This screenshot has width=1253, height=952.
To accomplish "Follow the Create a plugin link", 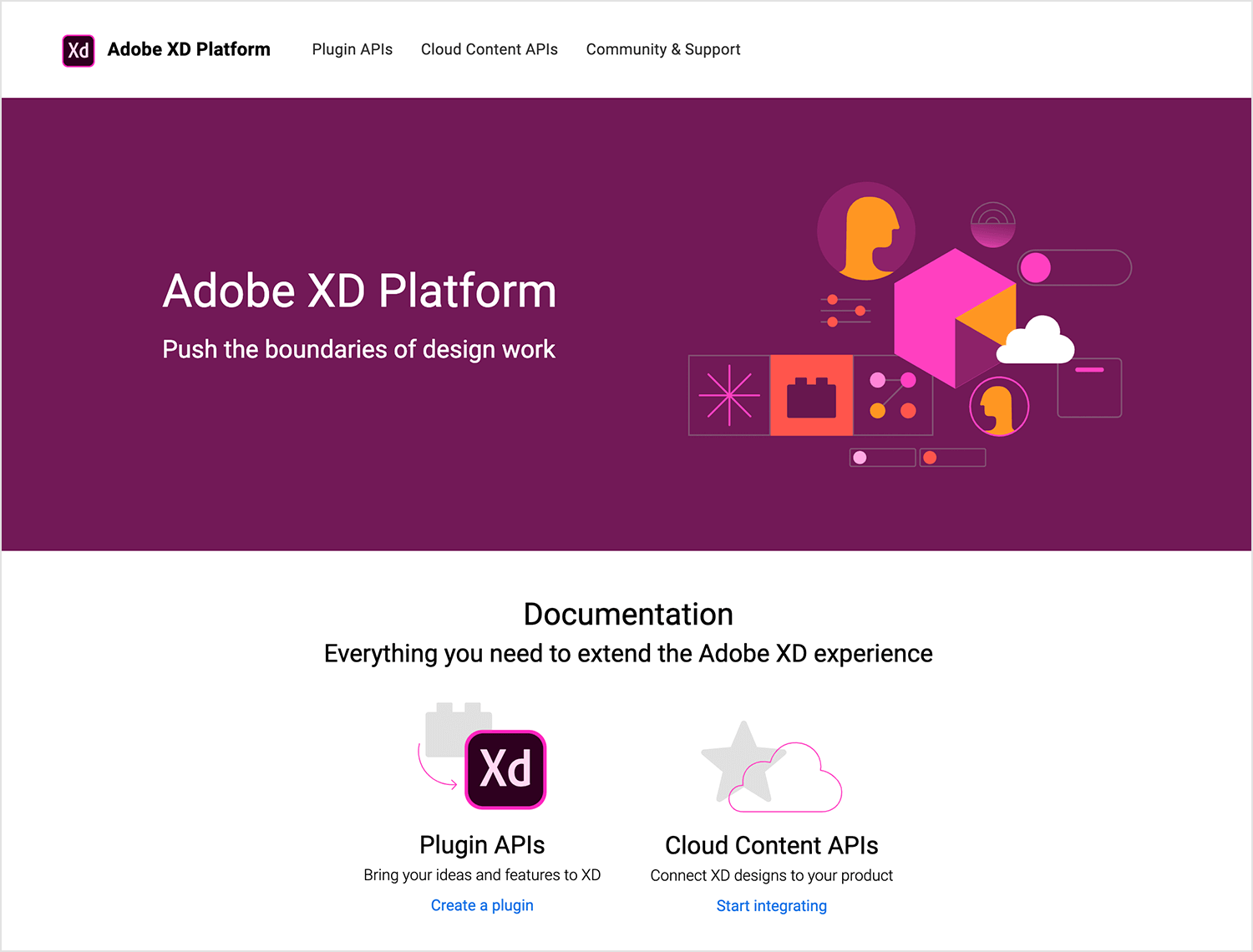I will click(482, 905).
